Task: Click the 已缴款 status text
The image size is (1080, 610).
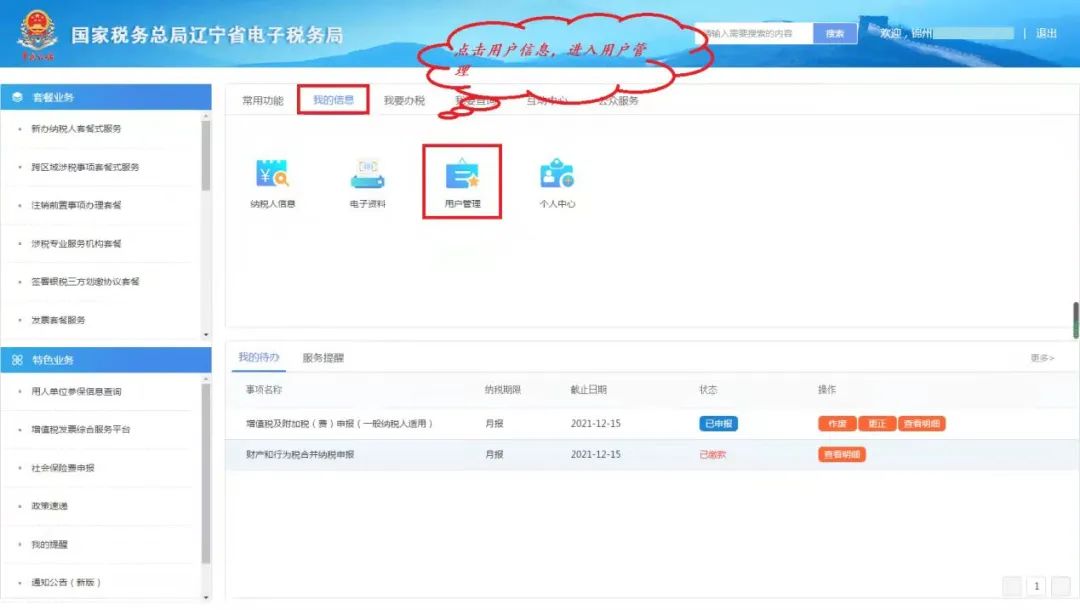Action: [x=712, y=454]
